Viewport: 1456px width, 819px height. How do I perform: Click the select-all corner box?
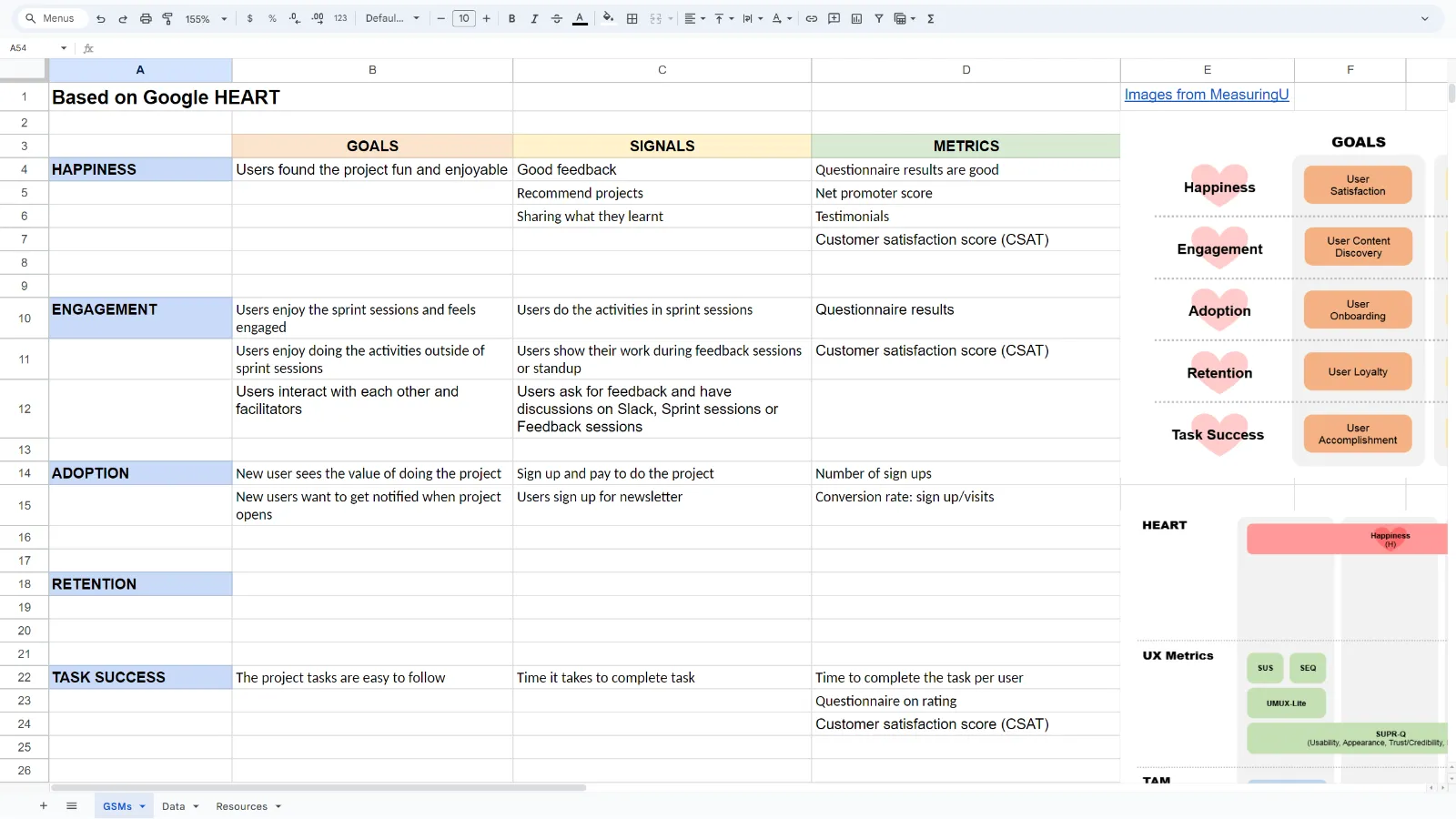coord(24,70)
